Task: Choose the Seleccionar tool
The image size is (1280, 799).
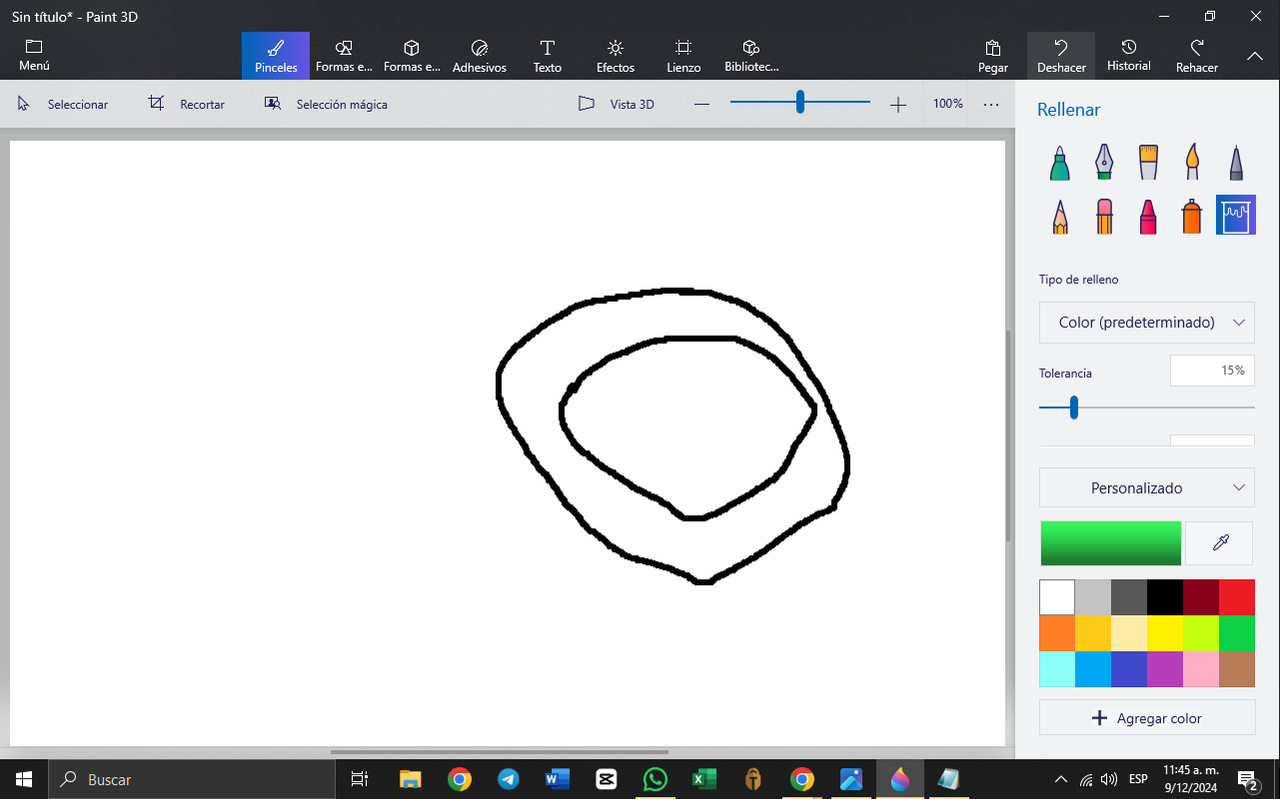Action: (x=63, y=104)
